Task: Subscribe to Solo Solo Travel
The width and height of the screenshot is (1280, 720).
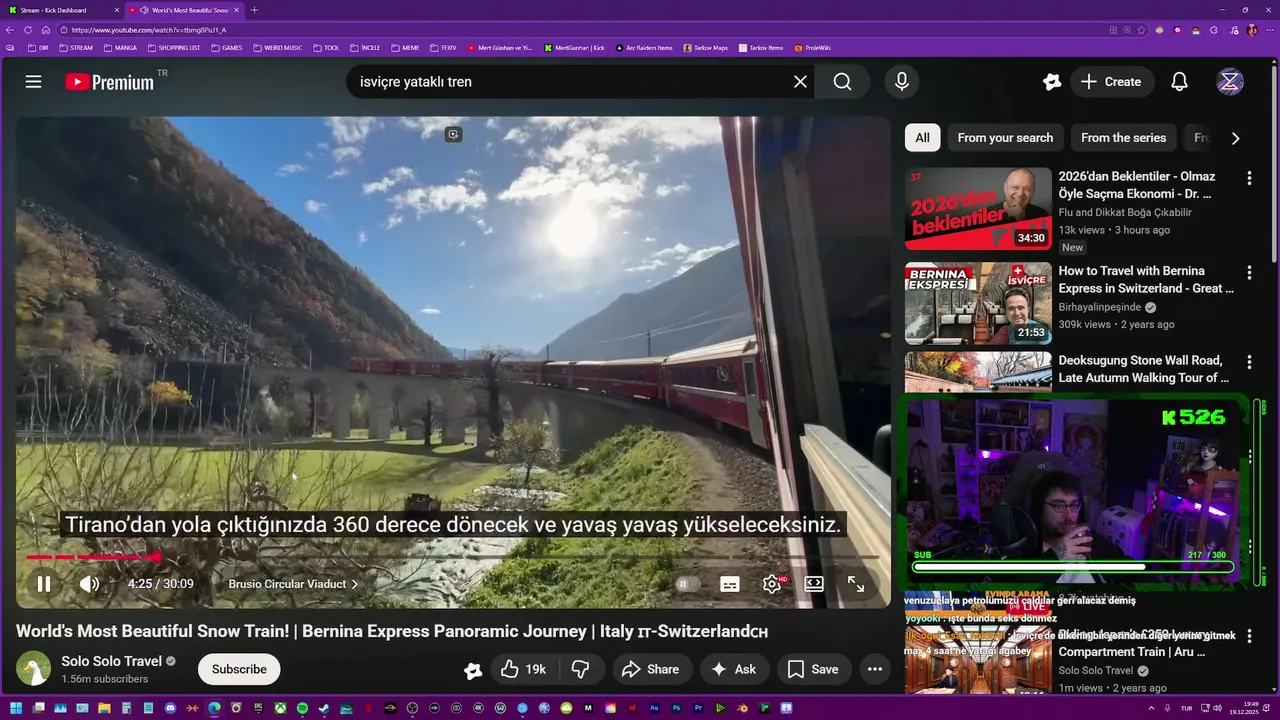Action: click(239, 669)
